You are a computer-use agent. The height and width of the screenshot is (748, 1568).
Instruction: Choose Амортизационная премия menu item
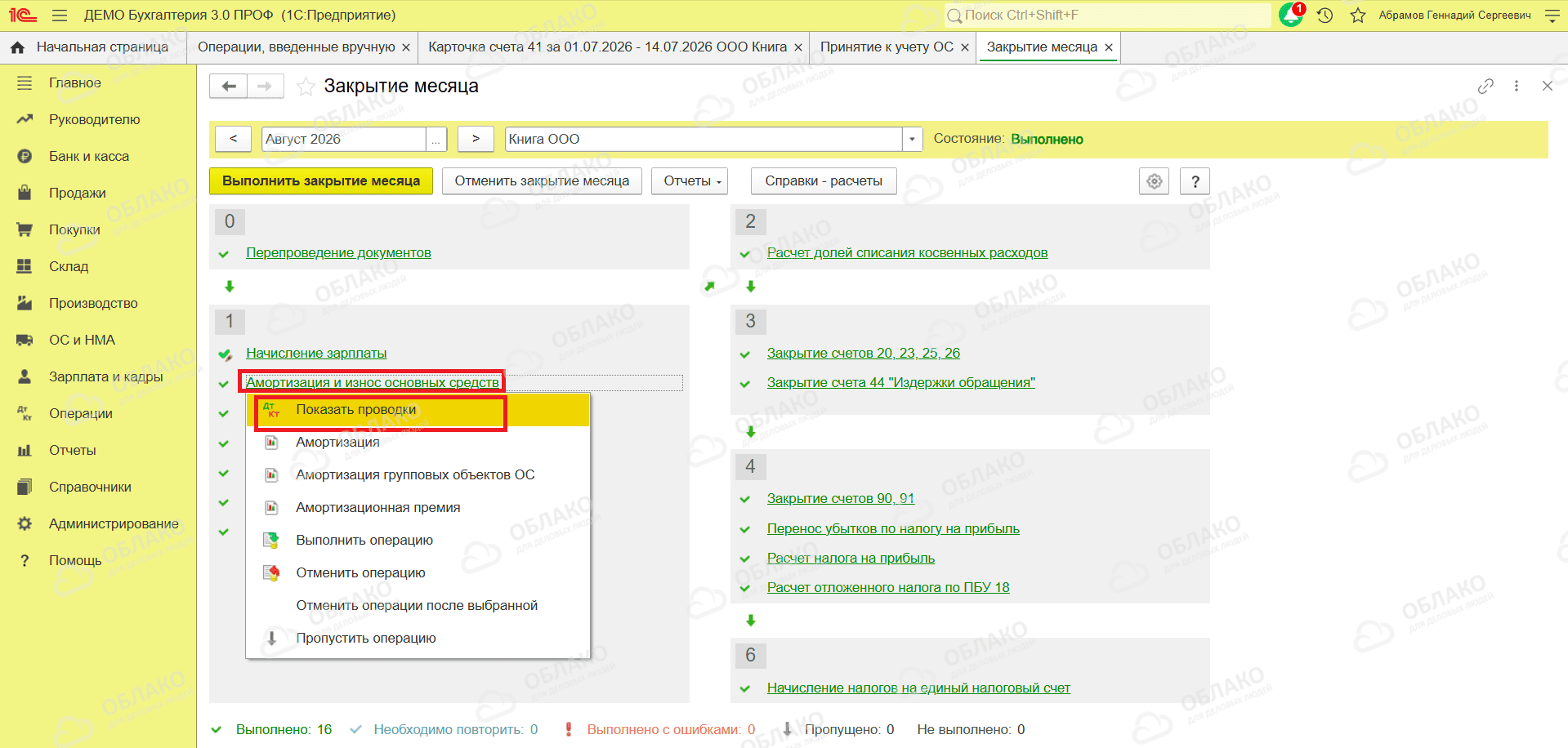click(x=418, y=508)
